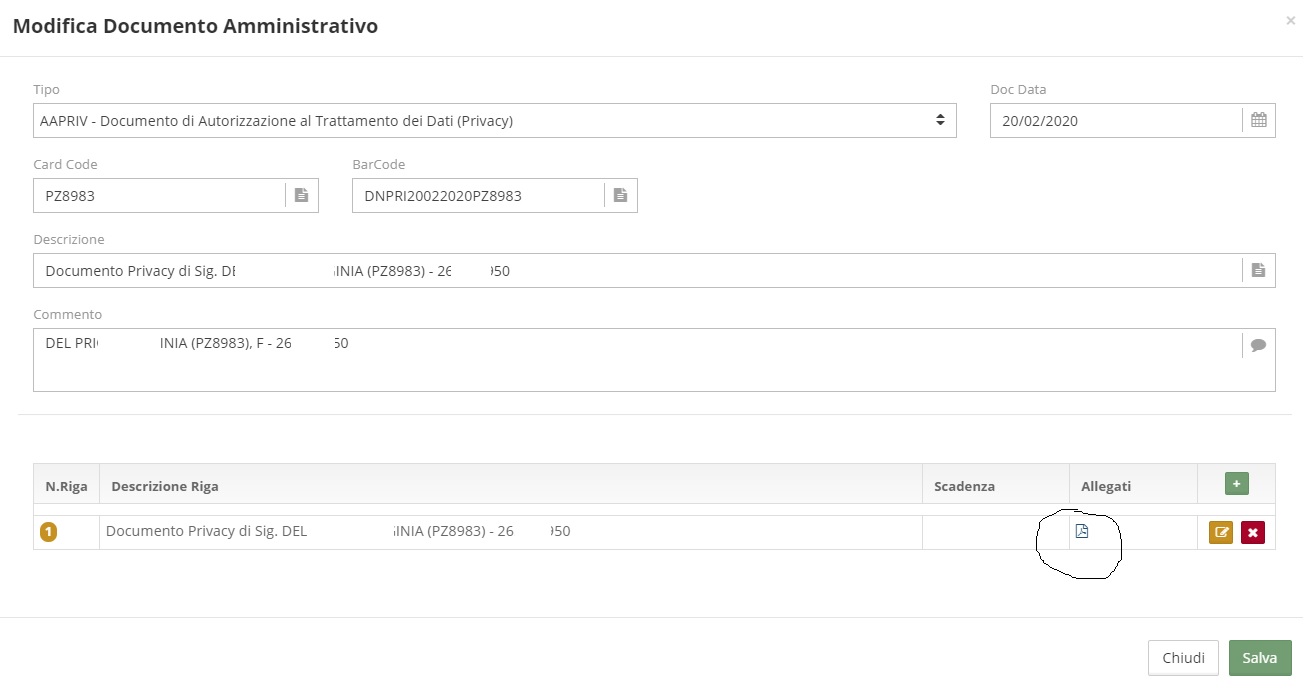This screenshot has width=1308, height=693.
Task: Focus the Card Code input field PZ8983
Action: pos(160,195)
